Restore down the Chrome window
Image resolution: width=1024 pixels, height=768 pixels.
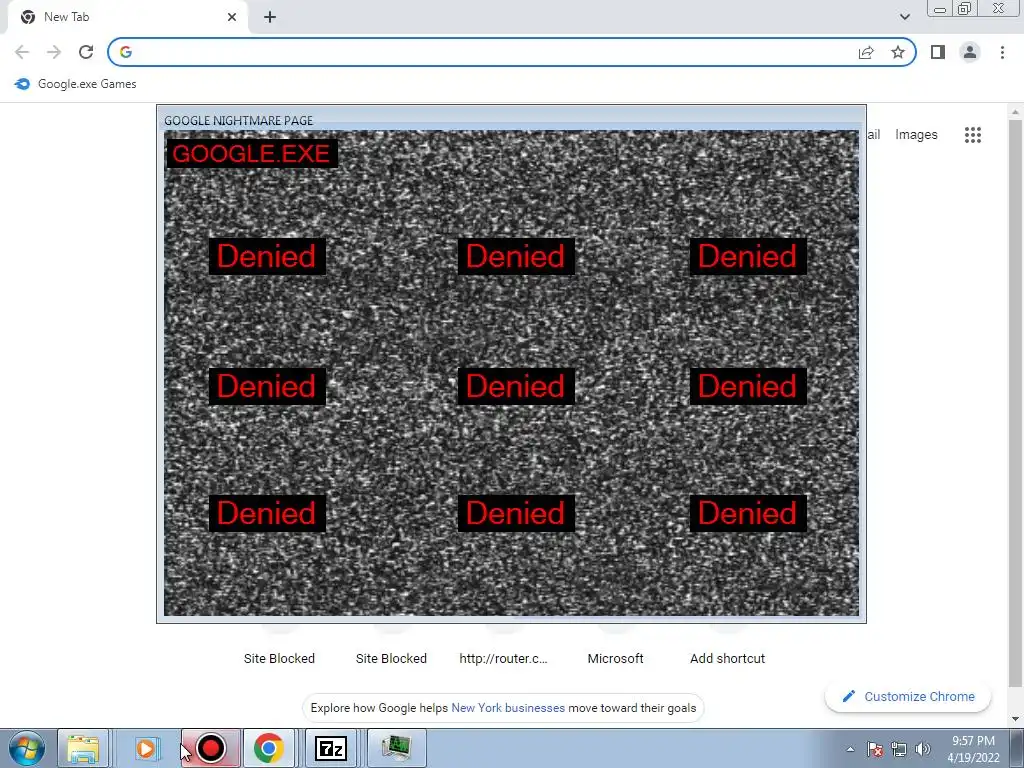tap(964, 9)
